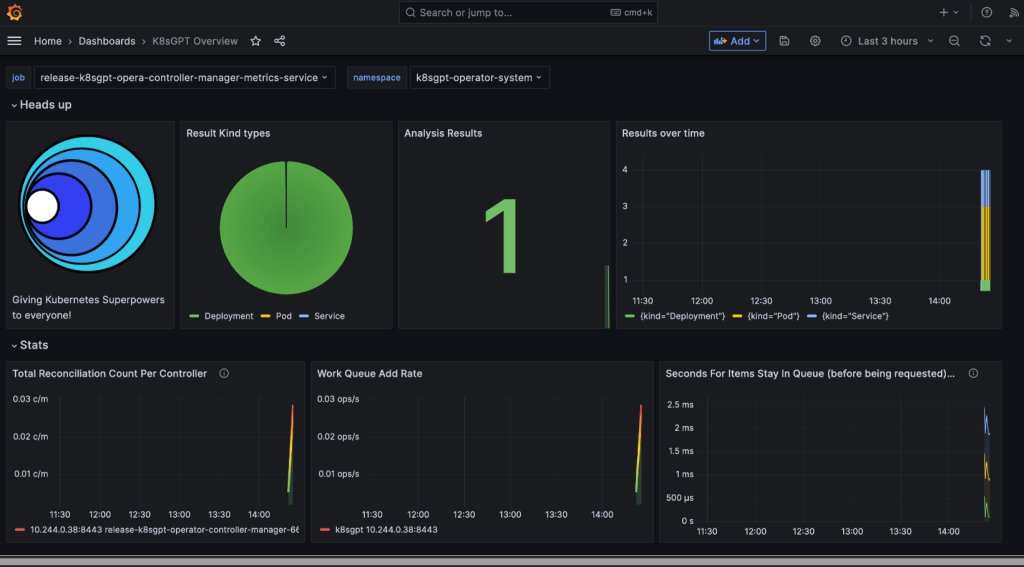The height and width of the screenshot is (567, 1024).
Task: Save the dashboard with the floppy disk icon
Action: click(x=785, y=41)
